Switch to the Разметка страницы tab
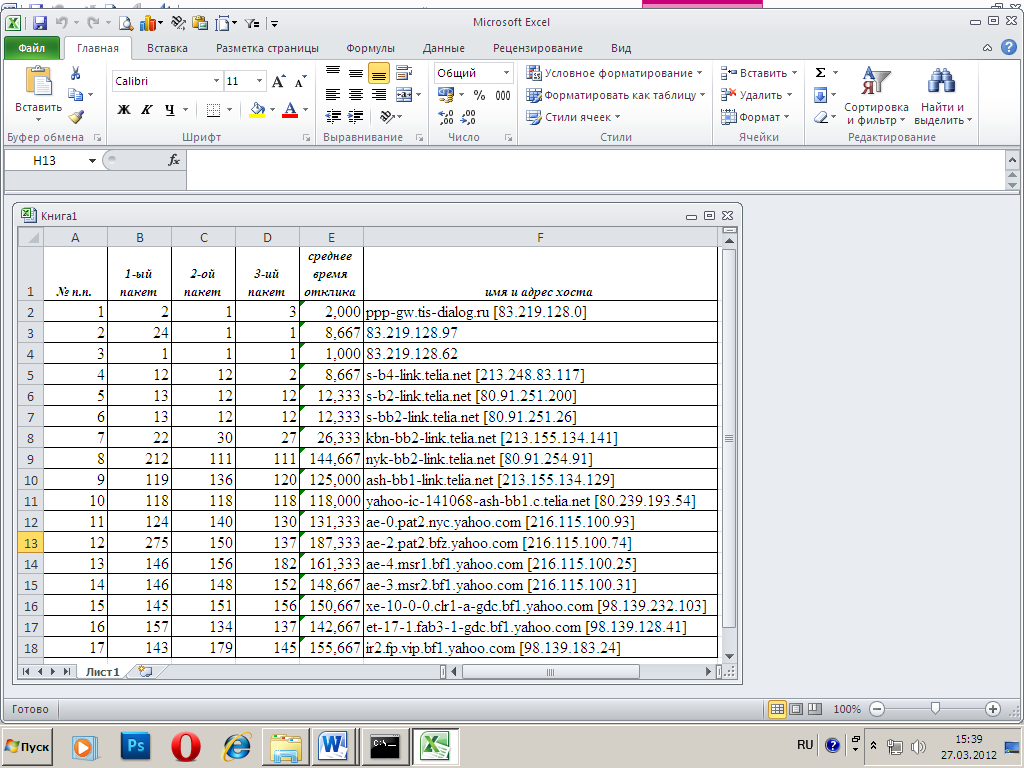The width and height of the screenshot is (1024, 768). (x=267, y=48)
